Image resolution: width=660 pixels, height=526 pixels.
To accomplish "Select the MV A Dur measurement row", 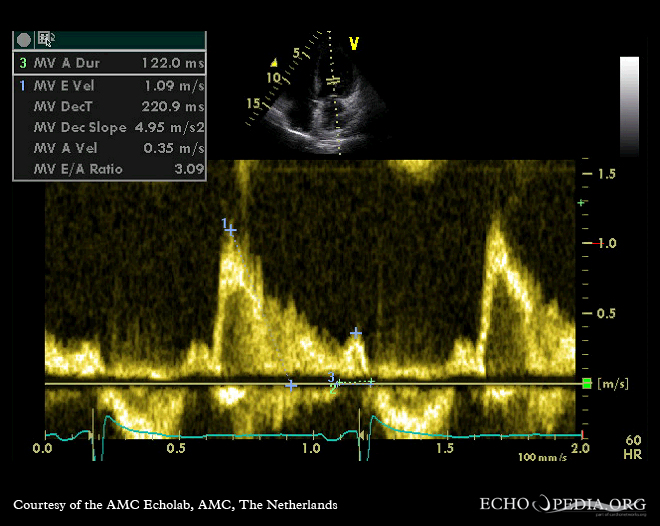I will (x=110, y=62).
